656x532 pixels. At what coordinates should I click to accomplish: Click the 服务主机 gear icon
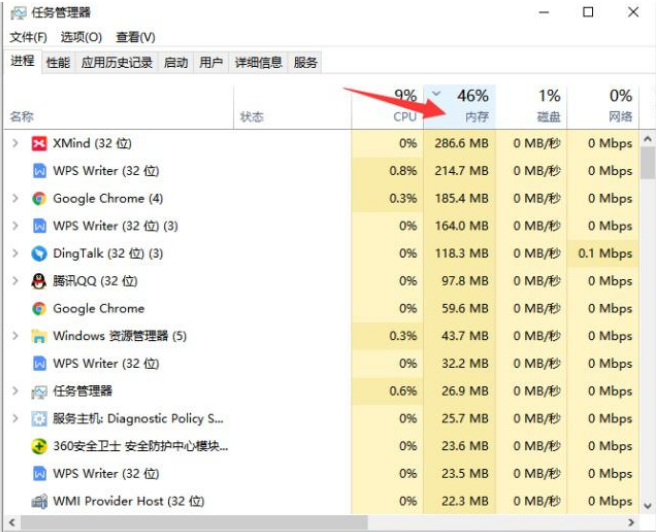tap(39, 419)
